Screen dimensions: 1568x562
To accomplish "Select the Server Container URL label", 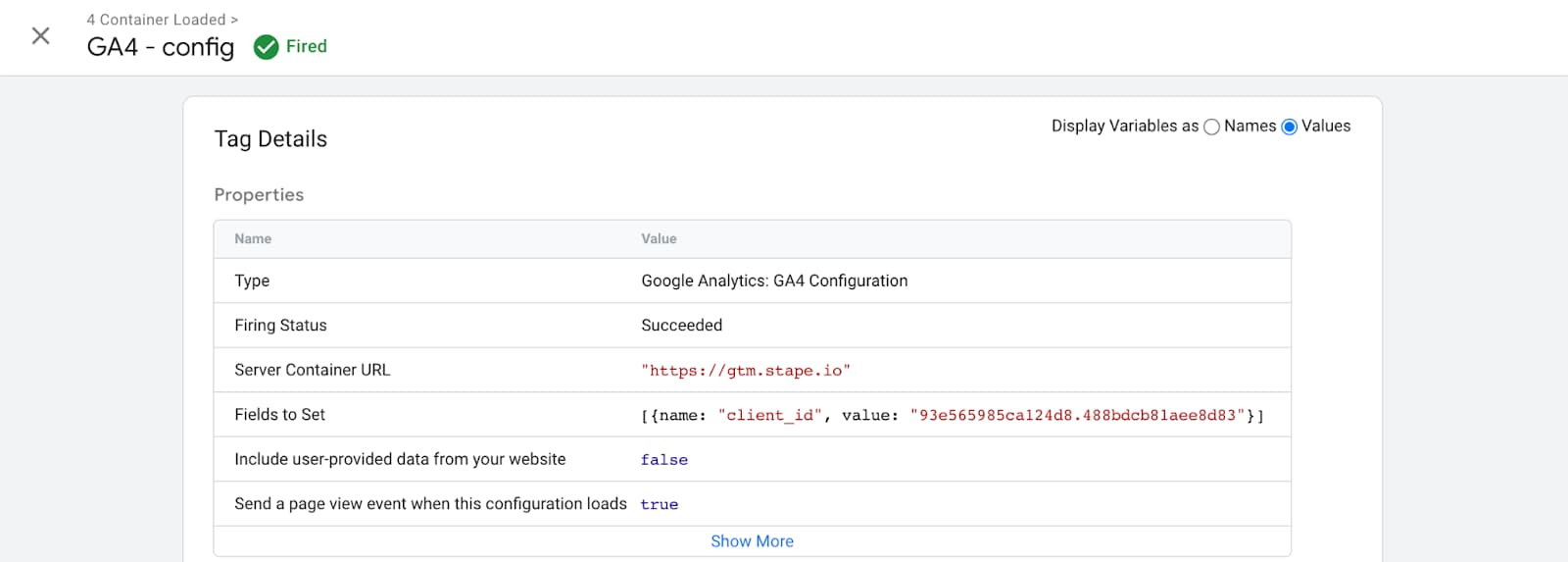I will [x=312, y=370].
